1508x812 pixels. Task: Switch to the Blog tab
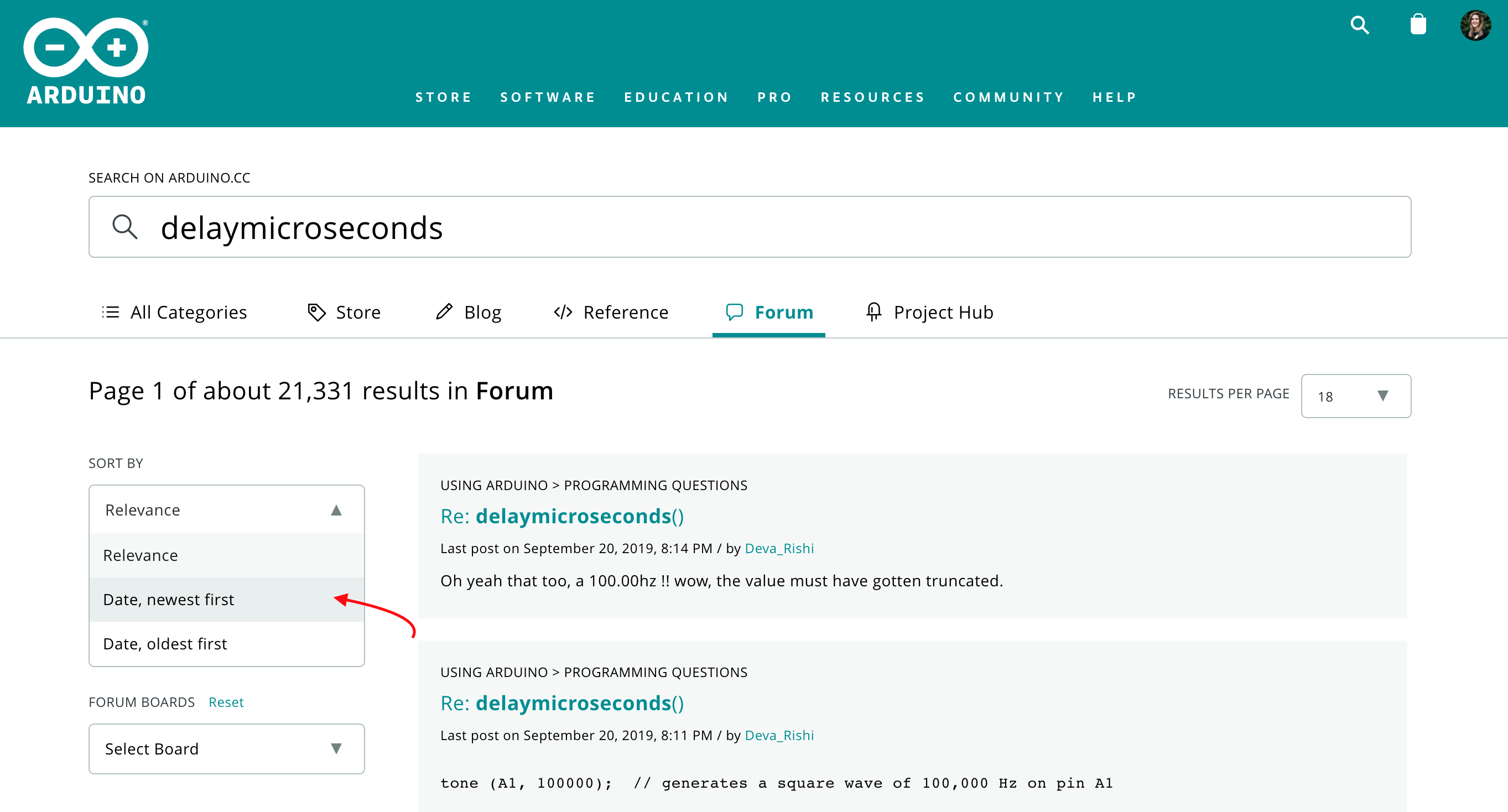(x=469, y=312)
